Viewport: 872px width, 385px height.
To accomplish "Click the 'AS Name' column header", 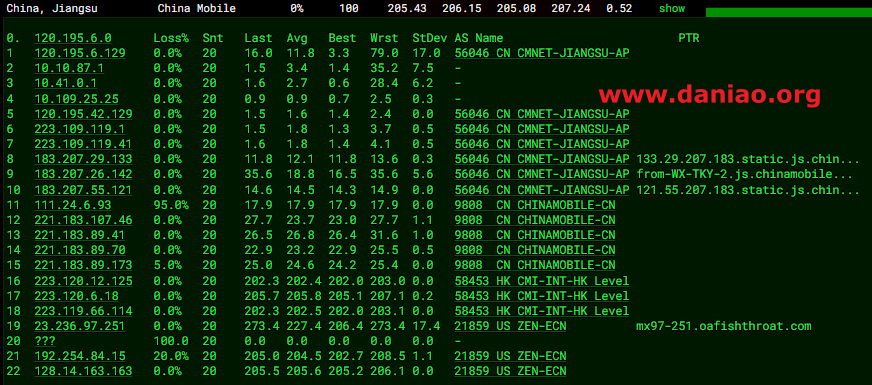I will click(x=479, y=38).
